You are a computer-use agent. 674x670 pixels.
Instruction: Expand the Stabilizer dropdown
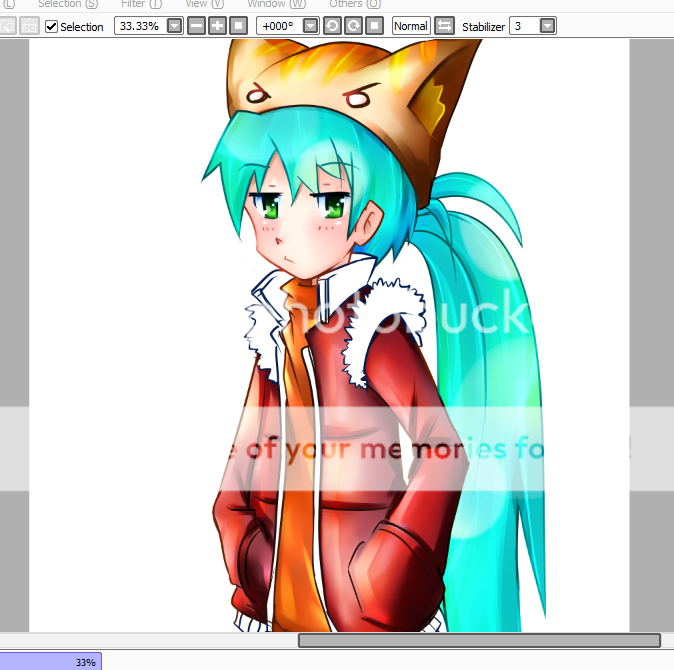[x=547, y=26]
